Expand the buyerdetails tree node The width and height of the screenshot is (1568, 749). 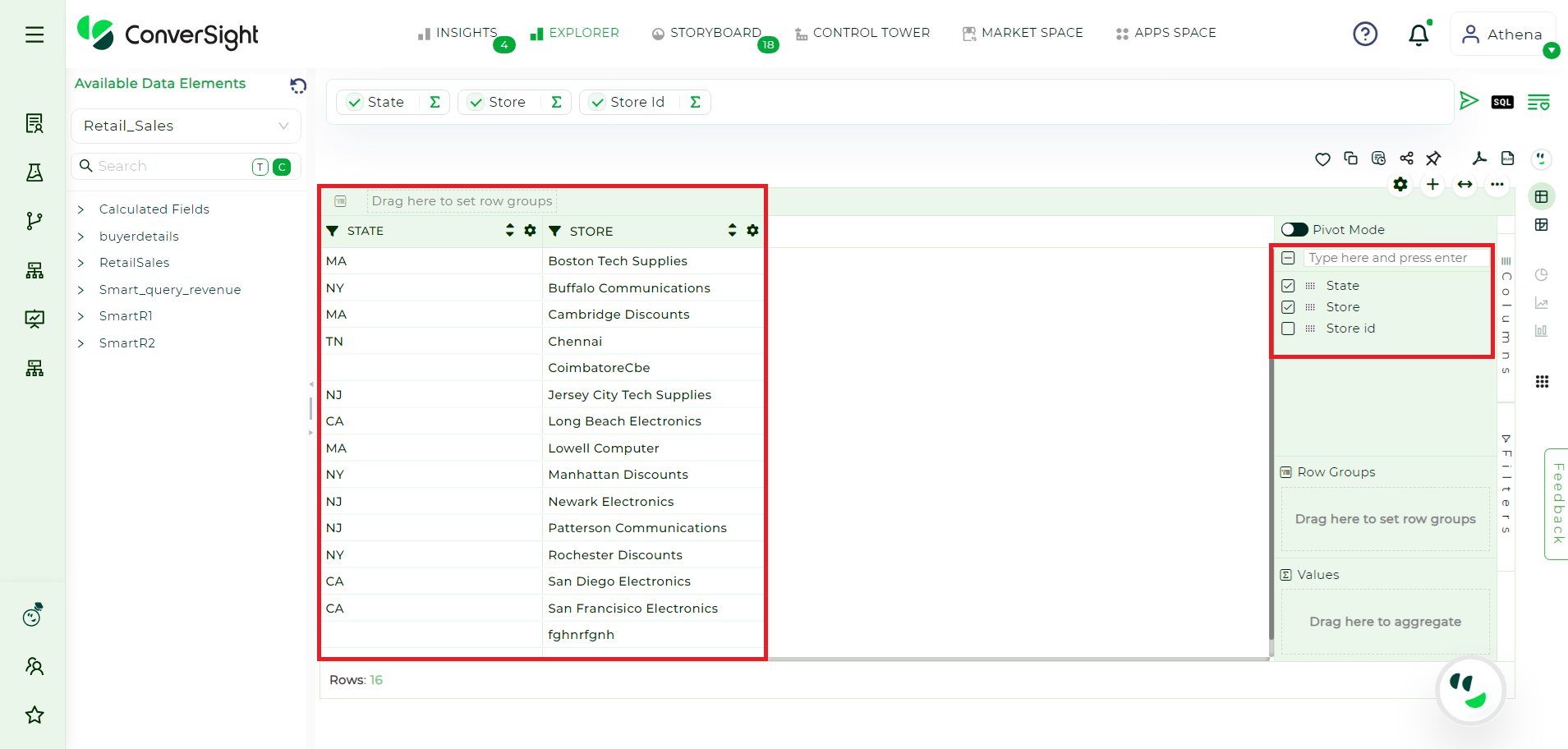80,237
